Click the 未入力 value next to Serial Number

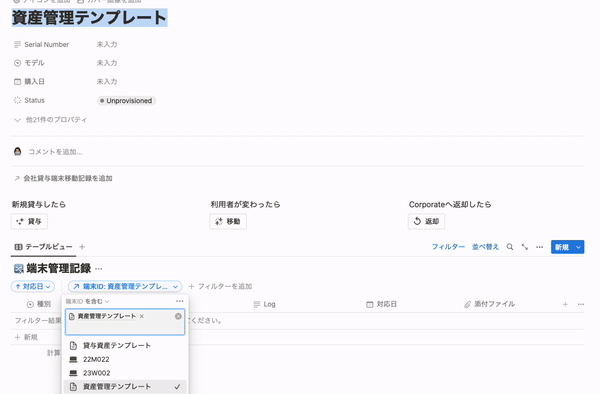pos(107,44)
